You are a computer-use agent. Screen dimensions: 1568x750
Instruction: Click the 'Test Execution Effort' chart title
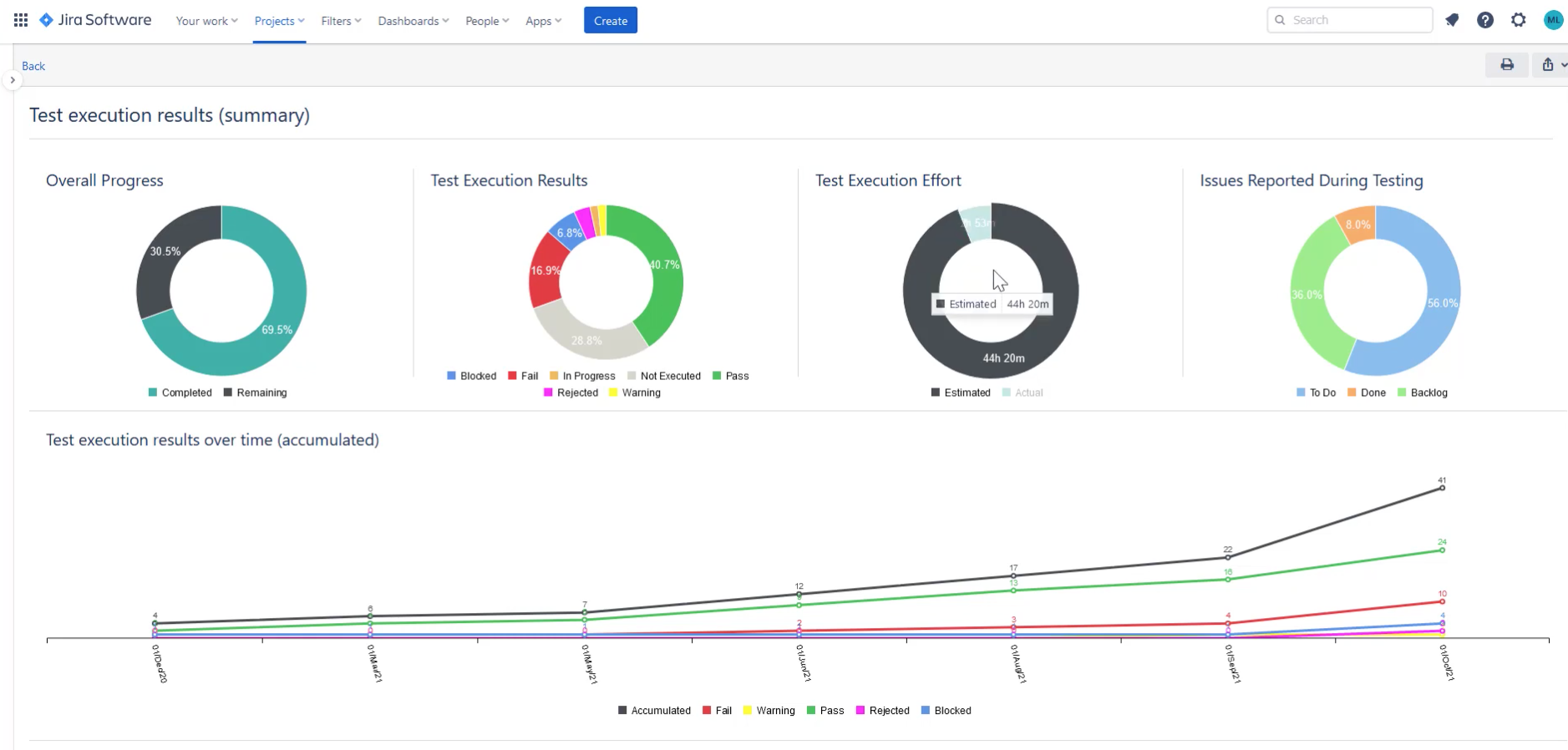(x=888, y=180)
